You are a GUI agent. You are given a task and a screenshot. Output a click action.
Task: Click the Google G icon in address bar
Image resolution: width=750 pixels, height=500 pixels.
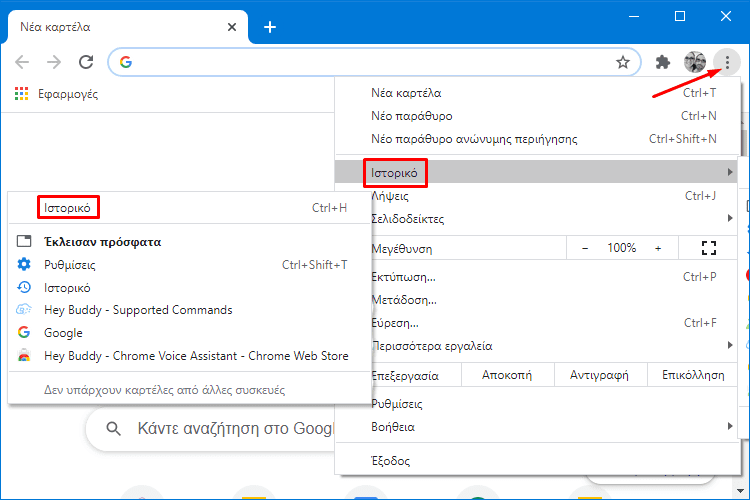(x=126, y=62)
